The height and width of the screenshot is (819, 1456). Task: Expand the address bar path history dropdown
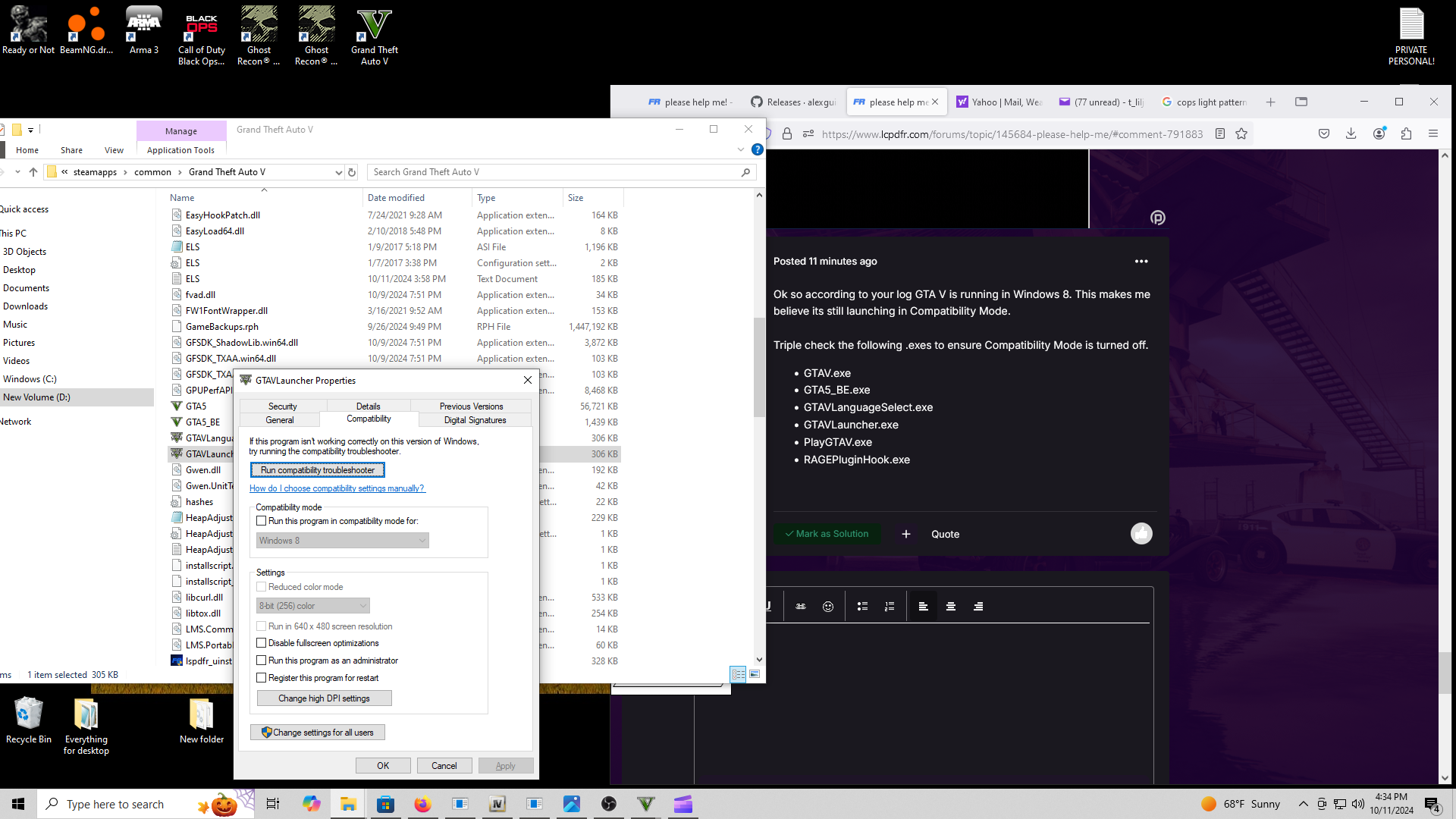338,173
